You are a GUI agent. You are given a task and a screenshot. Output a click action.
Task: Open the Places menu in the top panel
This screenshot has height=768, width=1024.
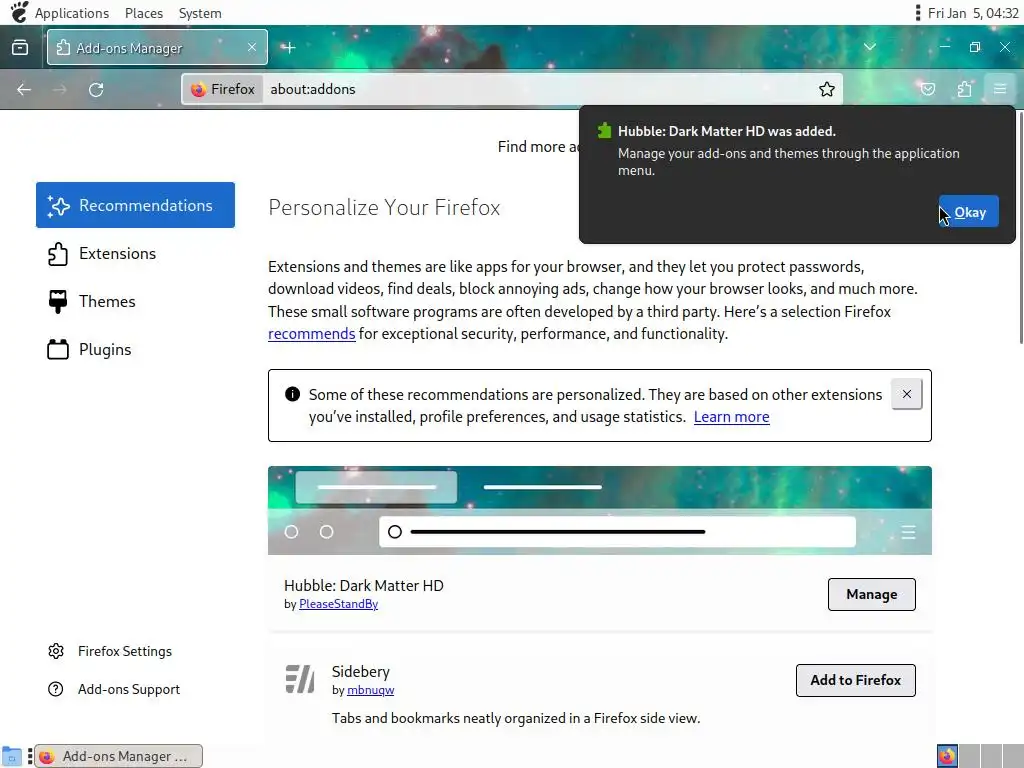click(x=144, y=13)
